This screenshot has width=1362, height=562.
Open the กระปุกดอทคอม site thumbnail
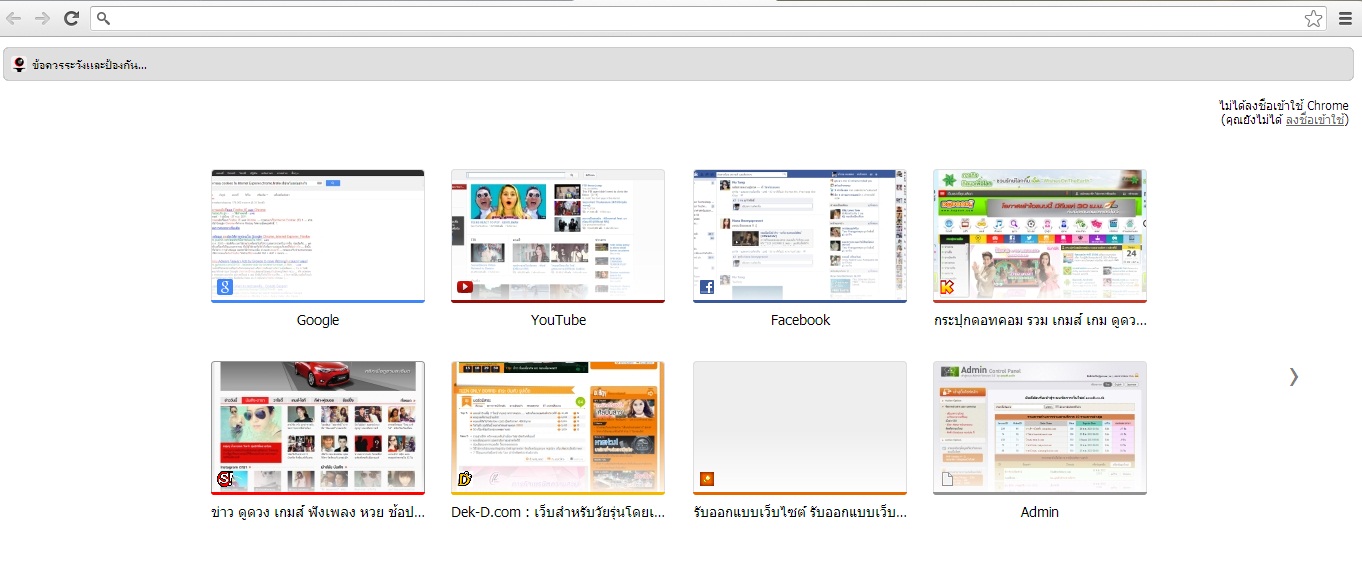pyautogui.click(x=1040, y=236)
